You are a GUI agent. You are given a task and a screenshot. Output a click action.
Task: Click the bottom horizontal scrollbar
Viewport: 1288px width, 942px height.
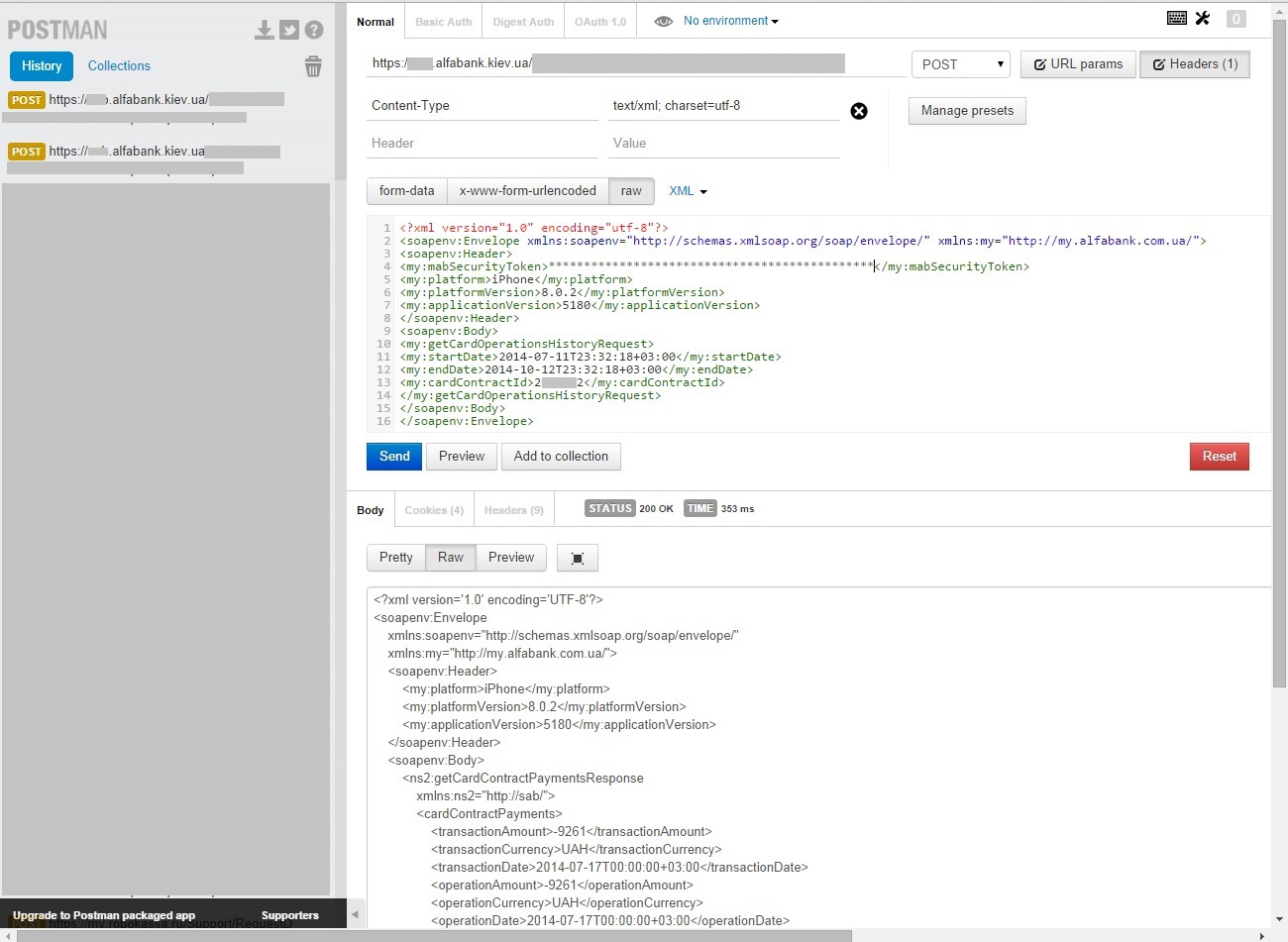pos(434,935)
